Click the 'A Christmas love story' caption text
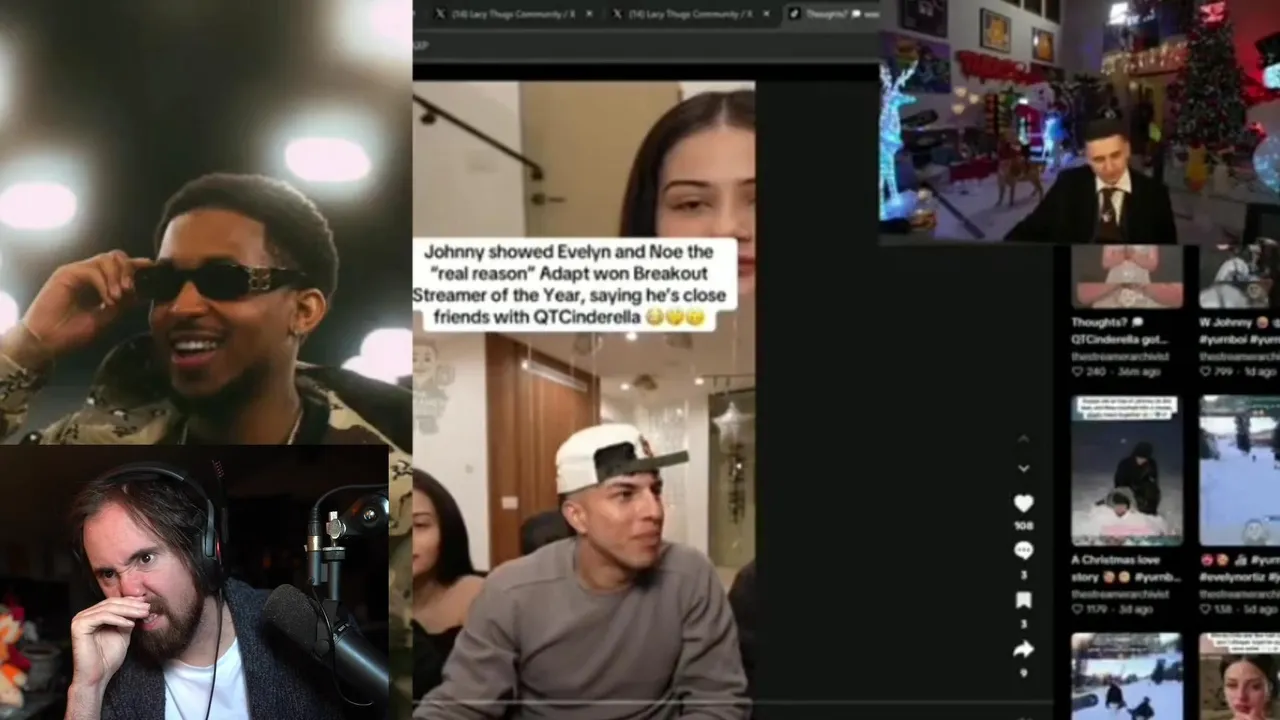The width and height of the screenshot is (1280, 720). (x=1126, y=569)
